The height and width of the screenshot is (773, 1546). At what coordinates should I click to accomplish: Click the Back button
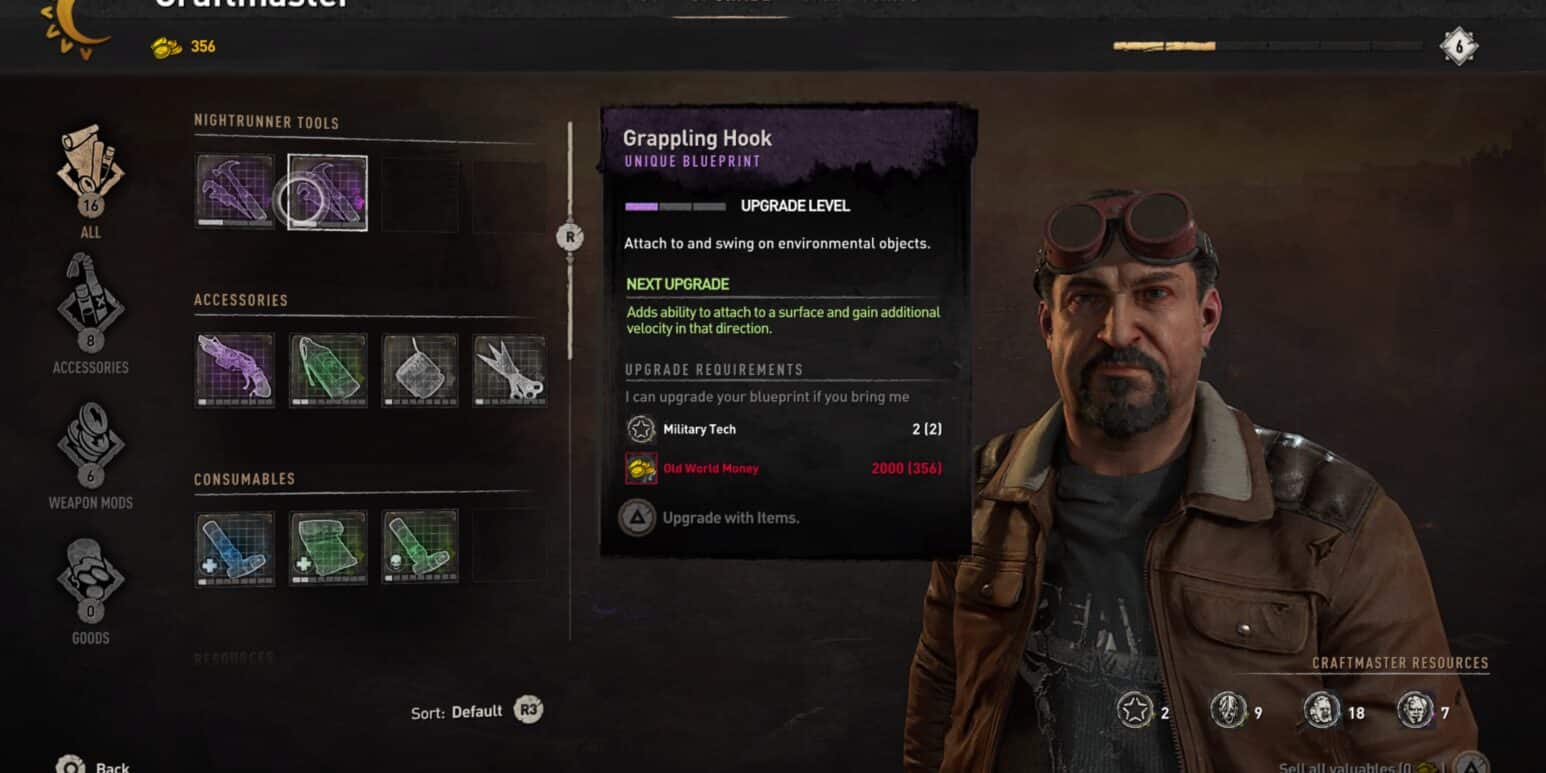pos(93,766)
